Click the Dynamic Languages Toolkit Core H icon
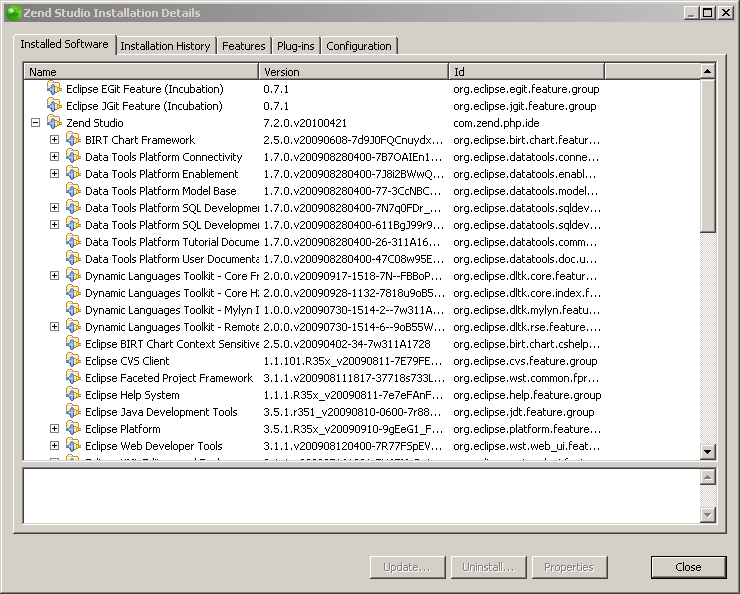The image size is (740, 594). 73,293
